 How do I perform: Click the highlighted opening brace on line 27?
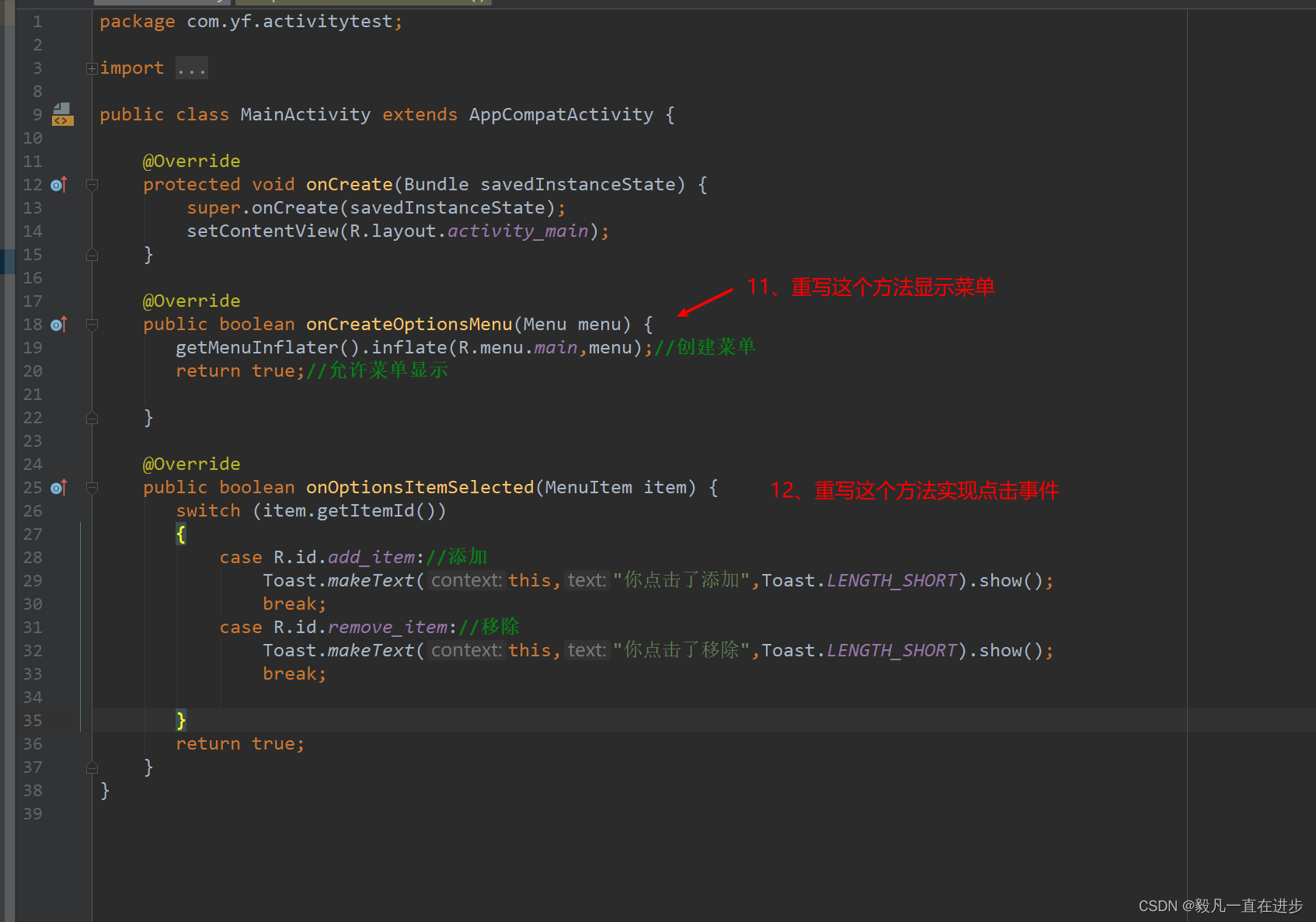tap(181, 534)
